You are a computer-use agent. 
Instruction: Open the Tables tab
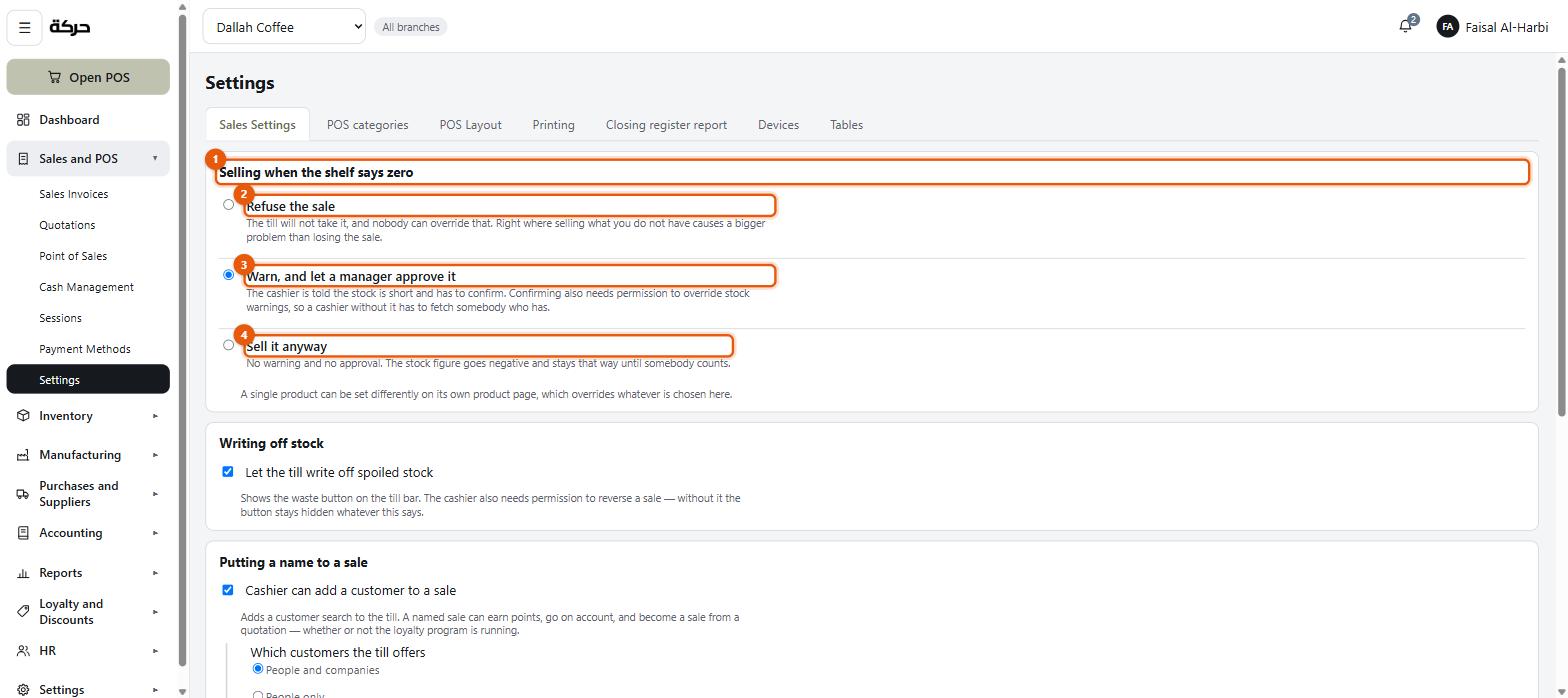(x=846, y=125)
